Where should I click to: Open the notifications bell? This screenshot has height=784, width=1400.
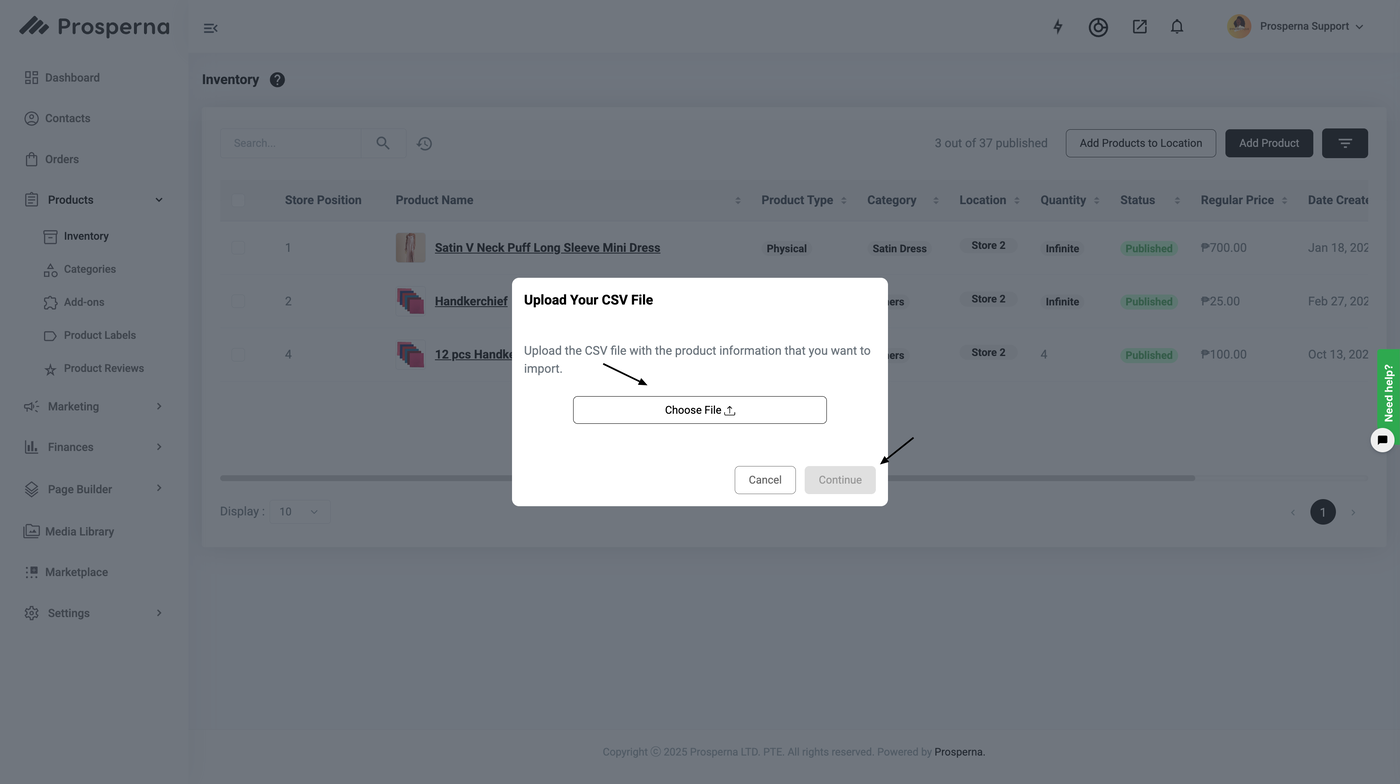[x=1177, y=27]
